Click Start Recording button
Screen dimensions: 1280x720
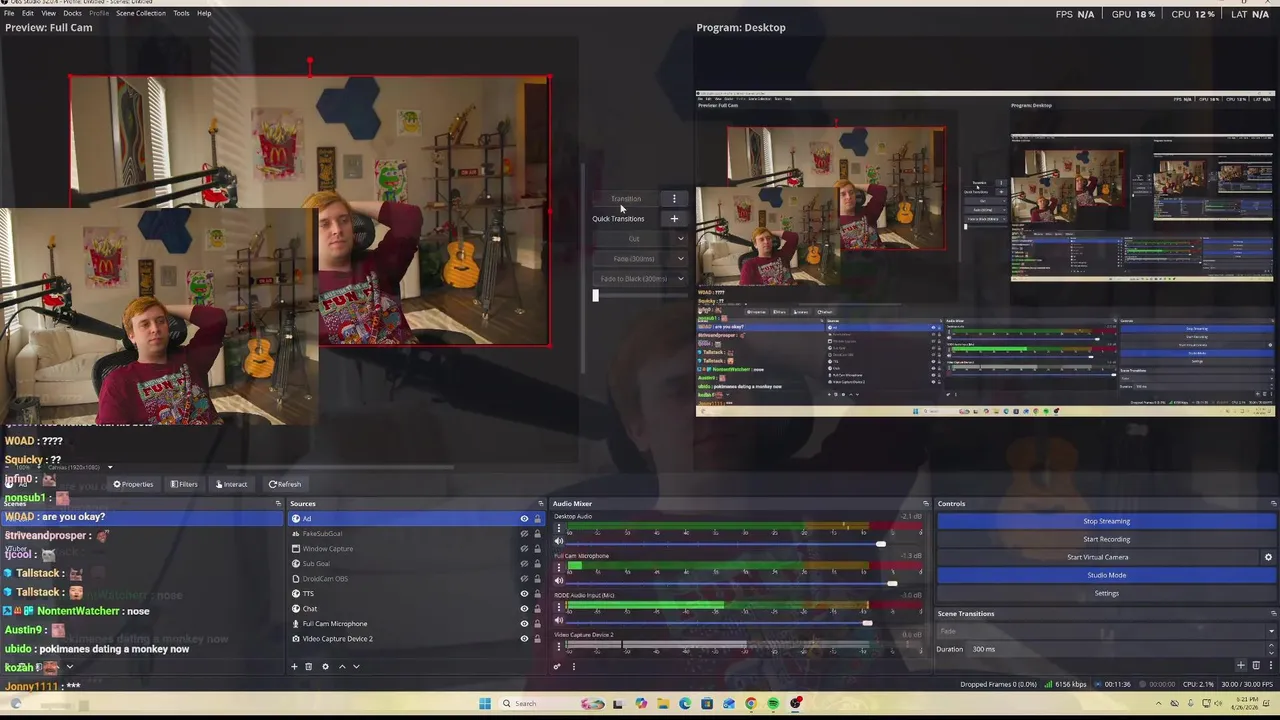coord(1106,539)
